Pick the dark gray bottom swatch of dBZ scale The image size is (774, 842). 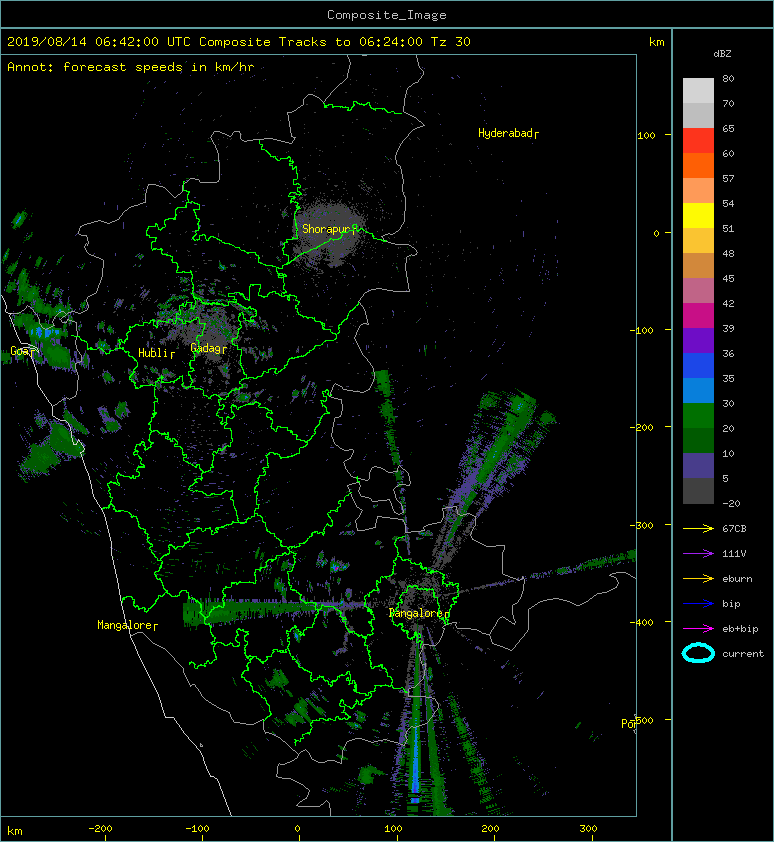pos(698,490)
